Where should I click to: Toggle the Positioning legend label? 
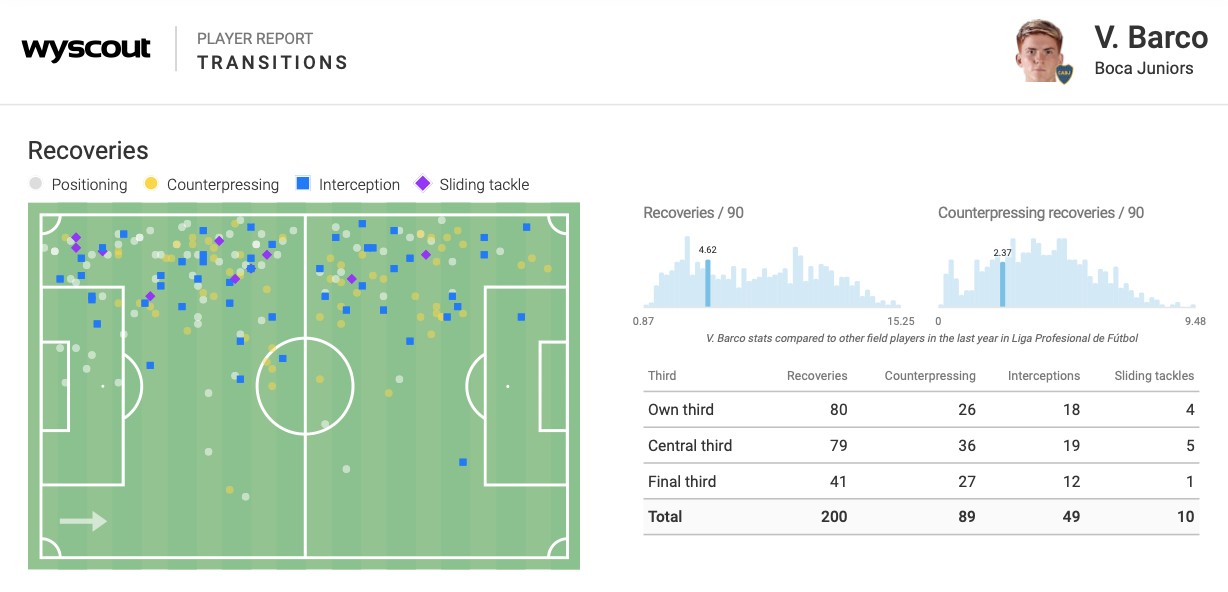tap(89, 185)
